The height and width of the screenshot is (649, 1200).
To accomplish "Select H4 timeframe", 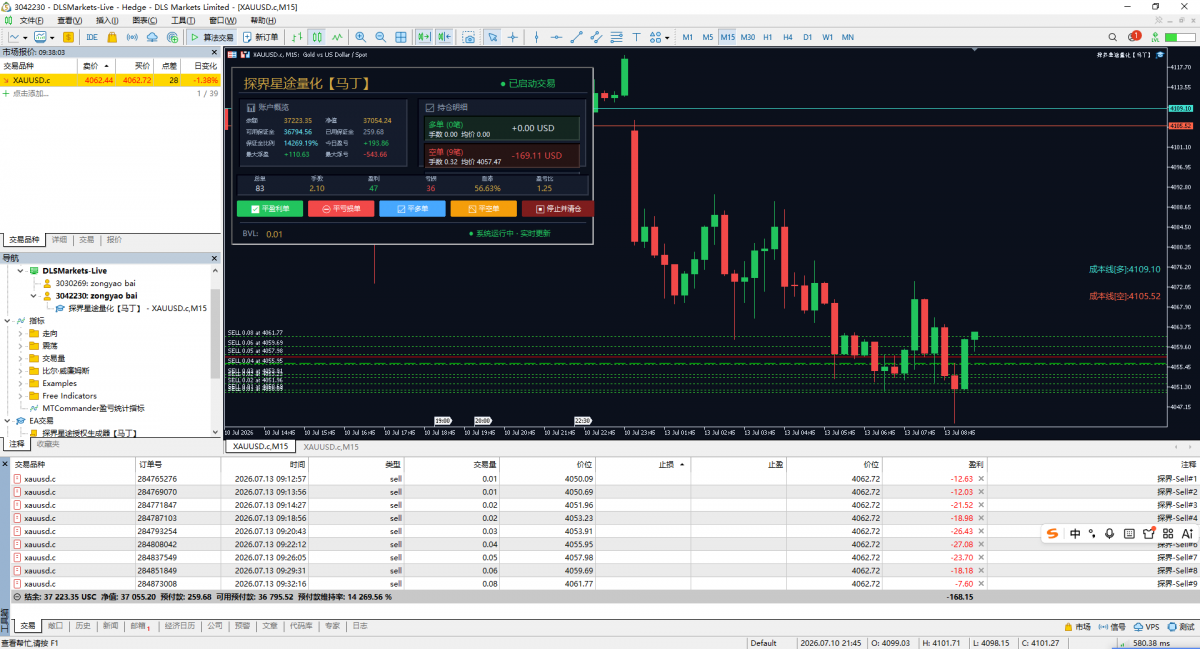I will point(787,37).
